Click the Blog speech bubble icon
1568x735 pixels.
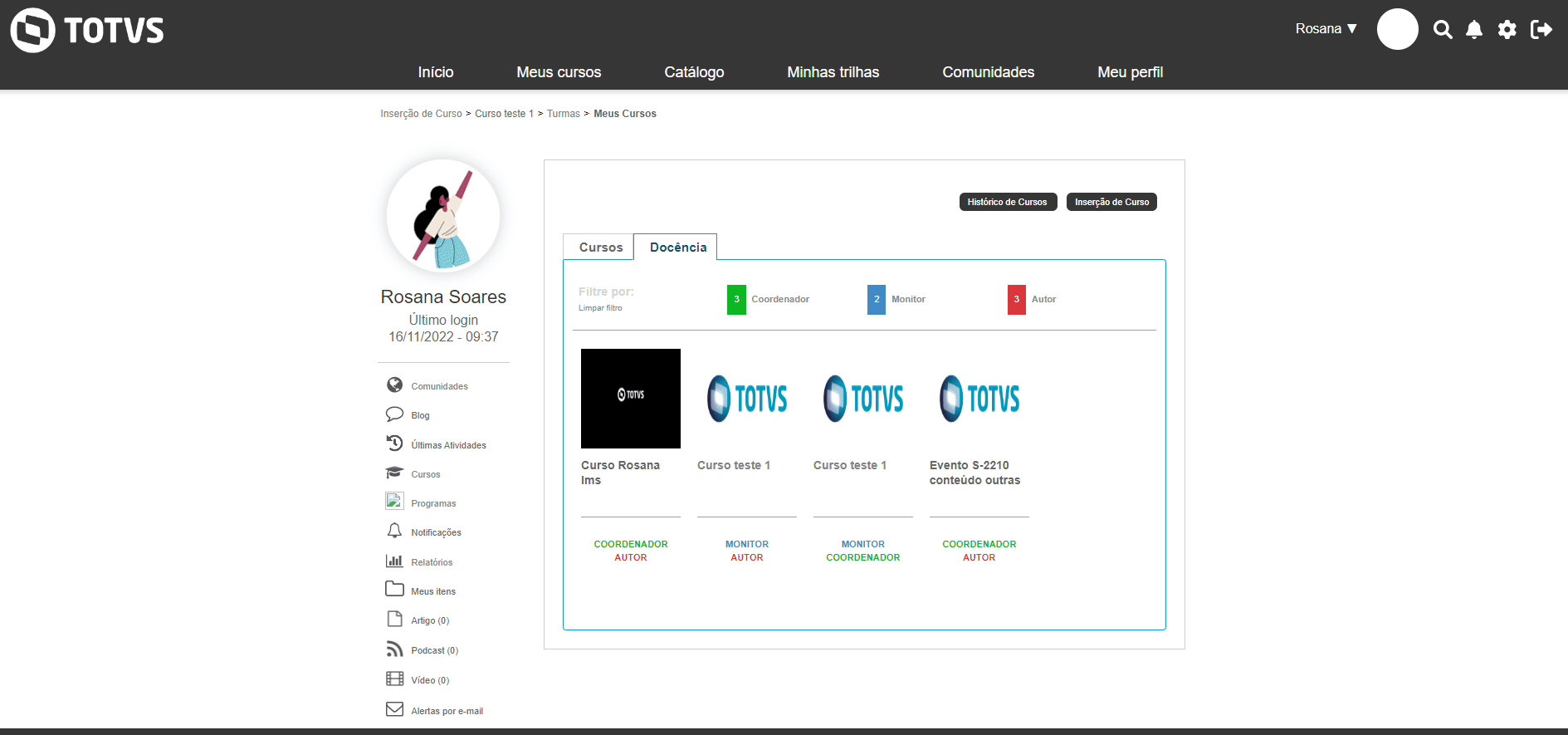click(394, 414)
